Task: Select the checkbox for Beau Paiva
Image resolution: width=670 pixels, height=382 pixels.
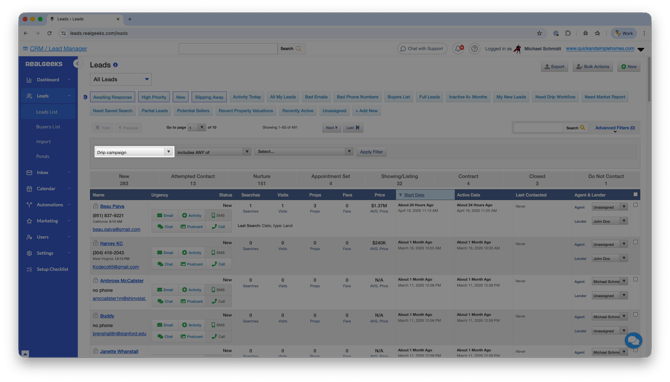Action: [x=635, y=205]
